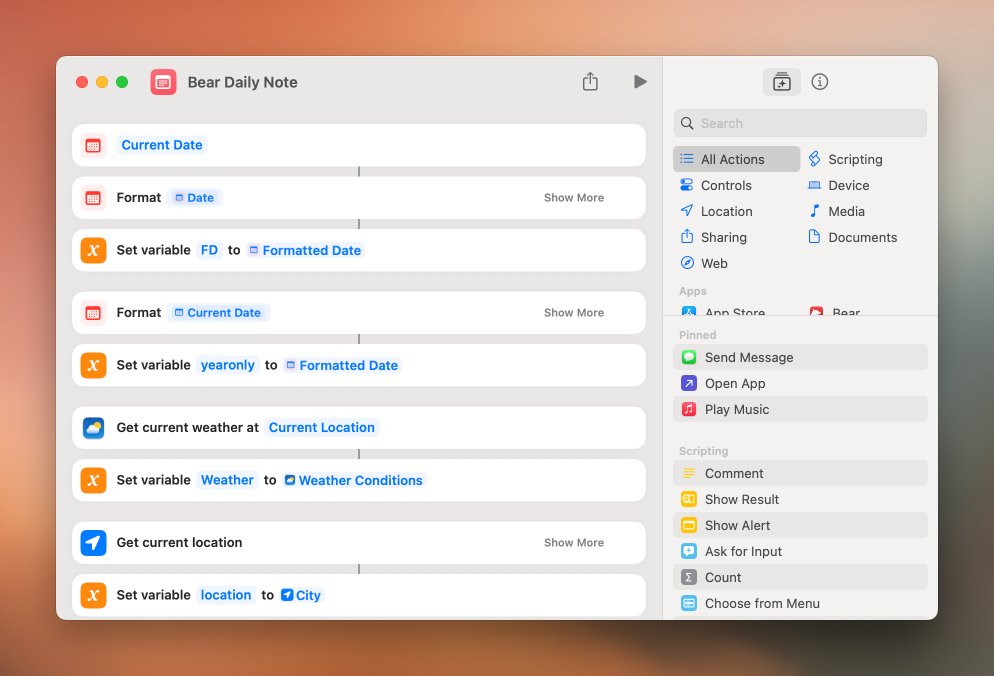
Task: Click the orange variable icon of Weather action
Action: point(93,480)
